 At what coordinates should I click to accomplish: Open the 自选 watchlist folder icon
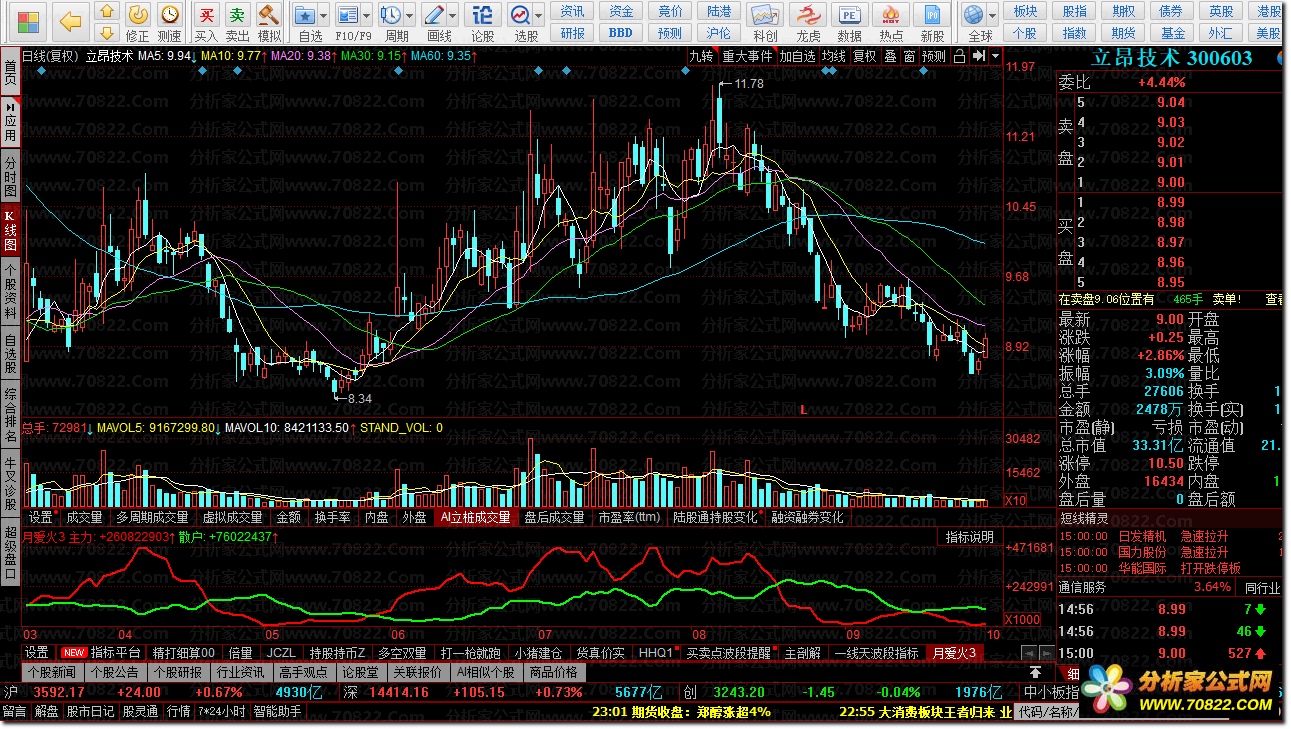[x=307, y=13]
